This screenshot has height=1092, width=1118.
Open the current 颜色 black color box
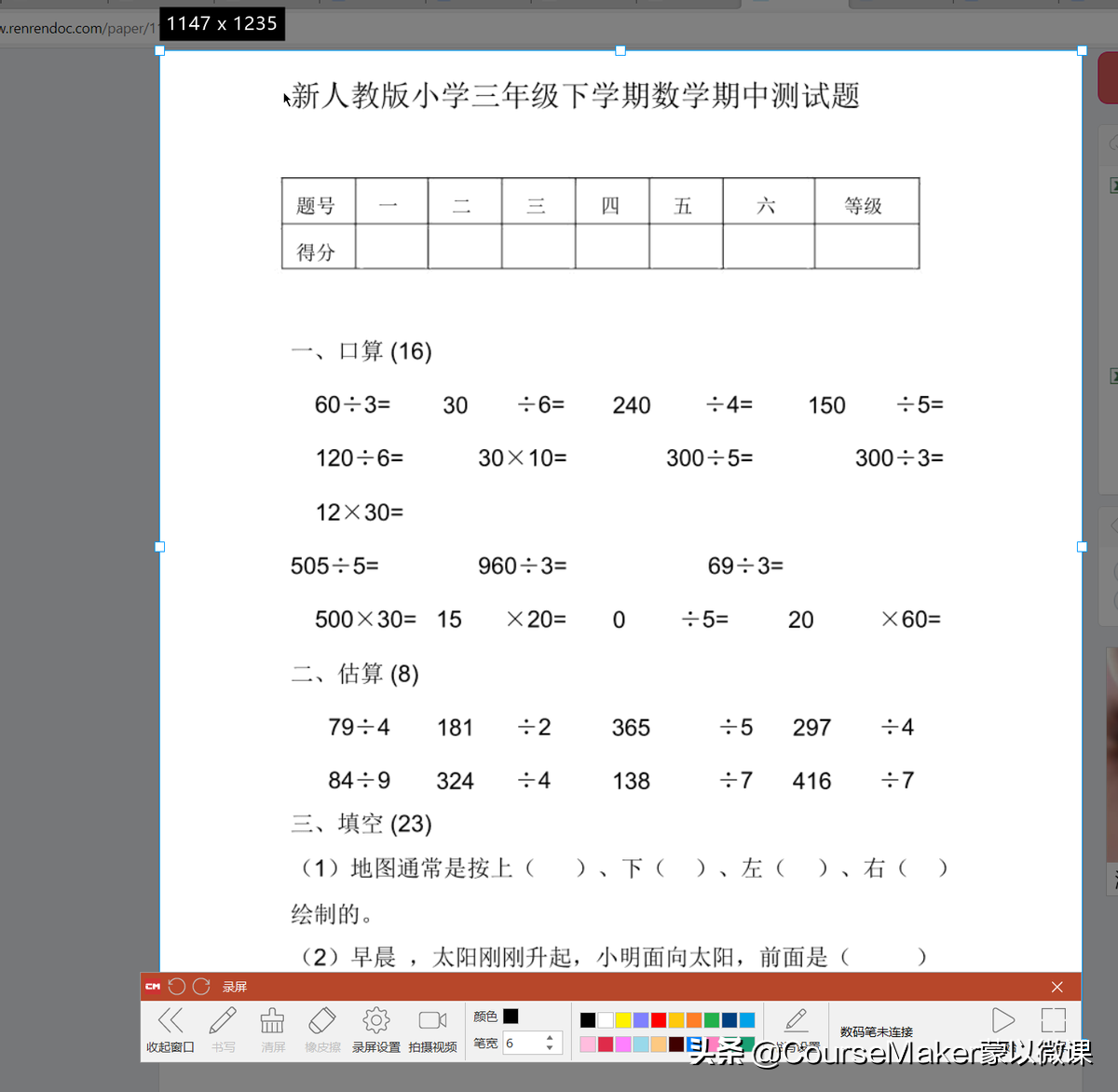(511, 1017)
